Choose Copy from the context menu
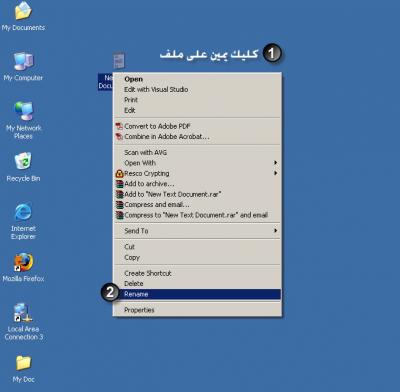This screenshot has width=400, height=392. (x=197, y=258)
